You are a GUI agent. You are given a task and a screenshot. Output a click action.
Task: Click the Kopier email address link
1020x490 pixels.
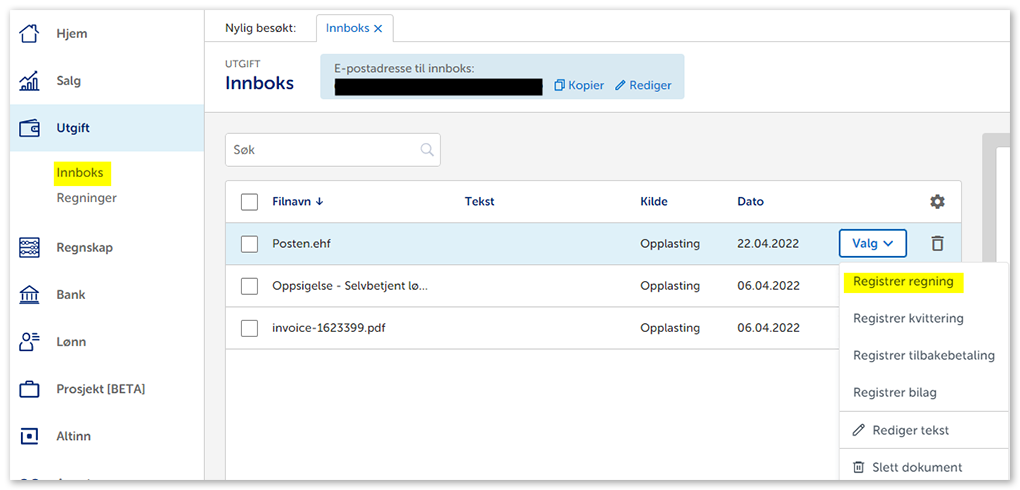[579, 86]
